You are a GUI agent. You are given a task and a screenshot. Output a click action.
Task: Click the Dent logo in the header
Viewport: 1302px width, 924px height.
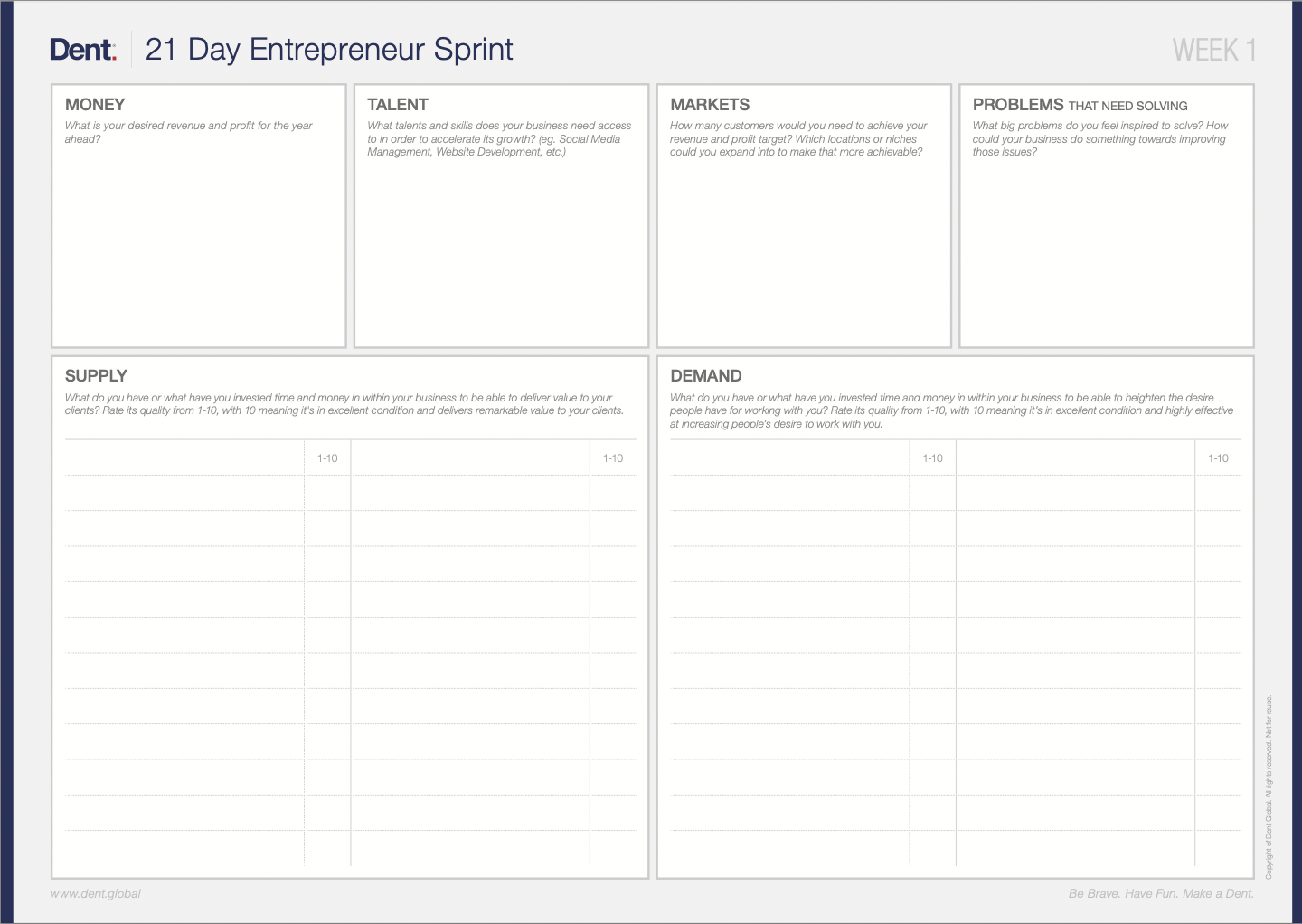(x=82, y=50)
